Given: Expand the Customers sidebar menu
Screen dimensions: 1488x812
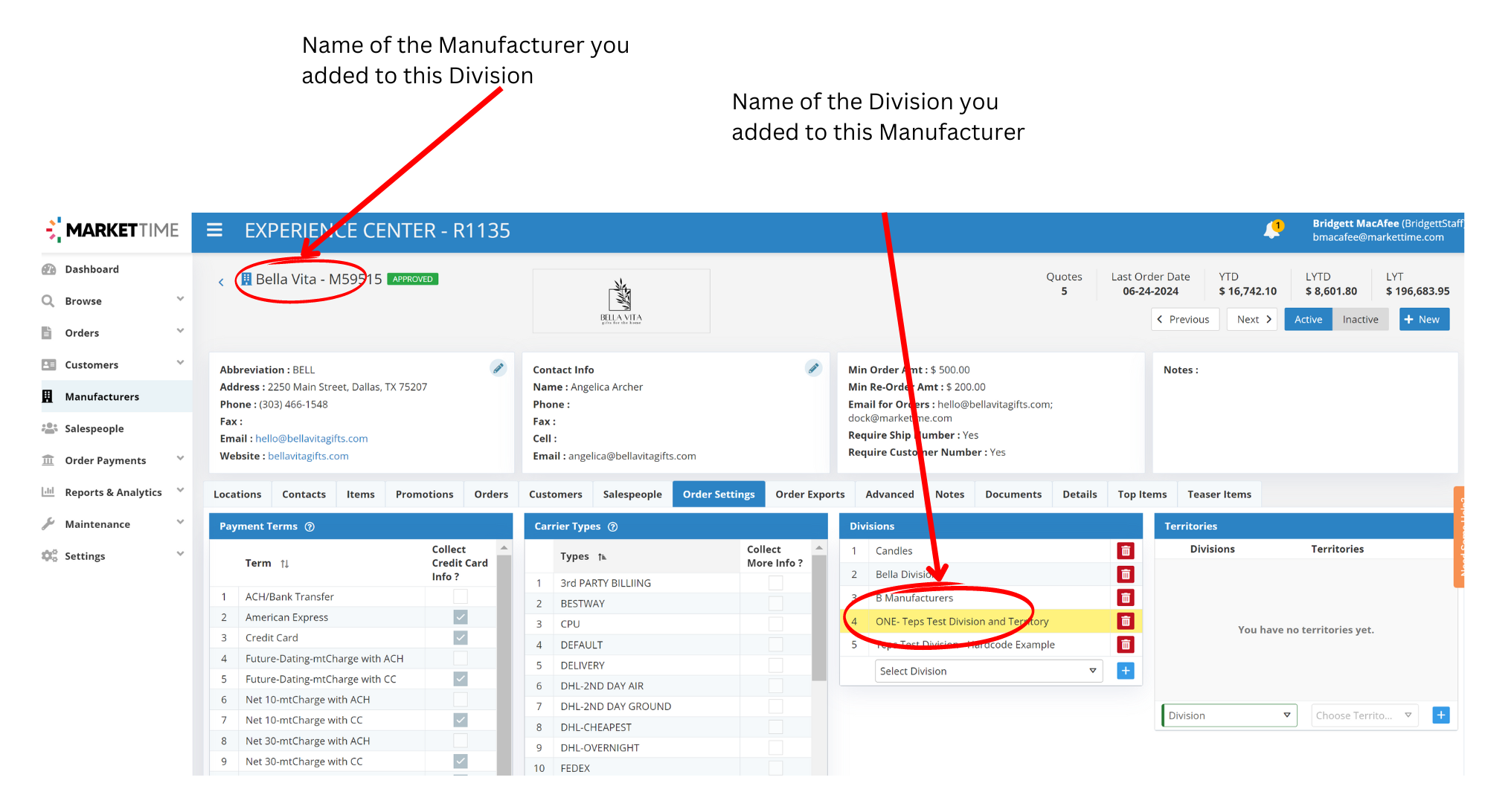Looking at the screenshot, I should point(180,363).
